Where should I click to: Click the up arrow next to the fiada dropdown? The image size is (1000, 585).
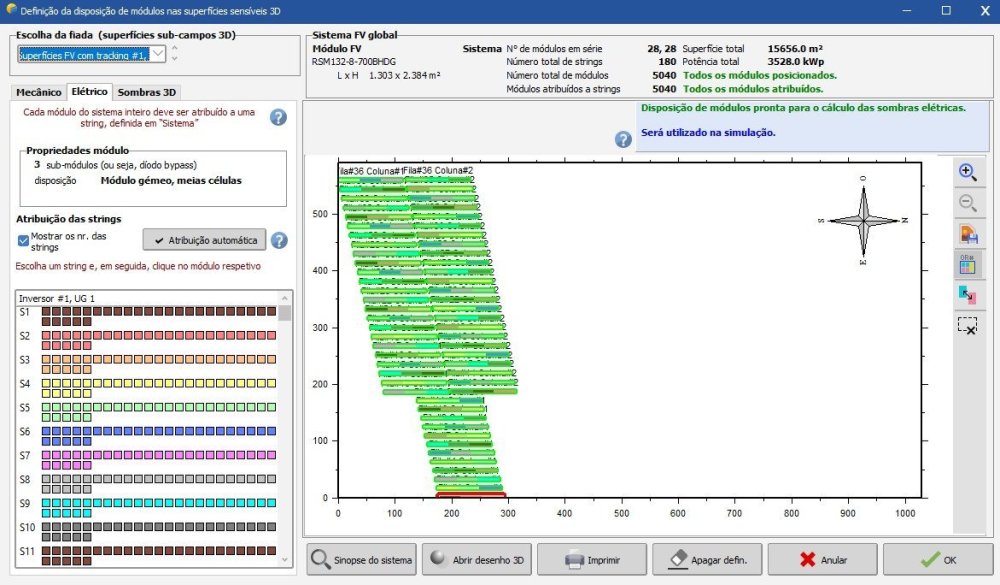point(175,48)
